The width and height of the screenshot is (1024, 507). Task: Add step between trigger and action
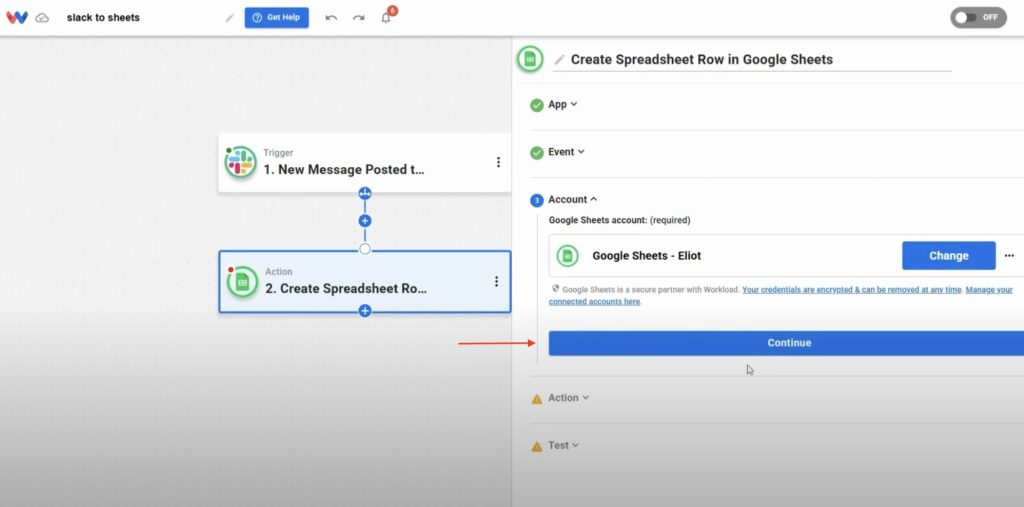(365, 221)
